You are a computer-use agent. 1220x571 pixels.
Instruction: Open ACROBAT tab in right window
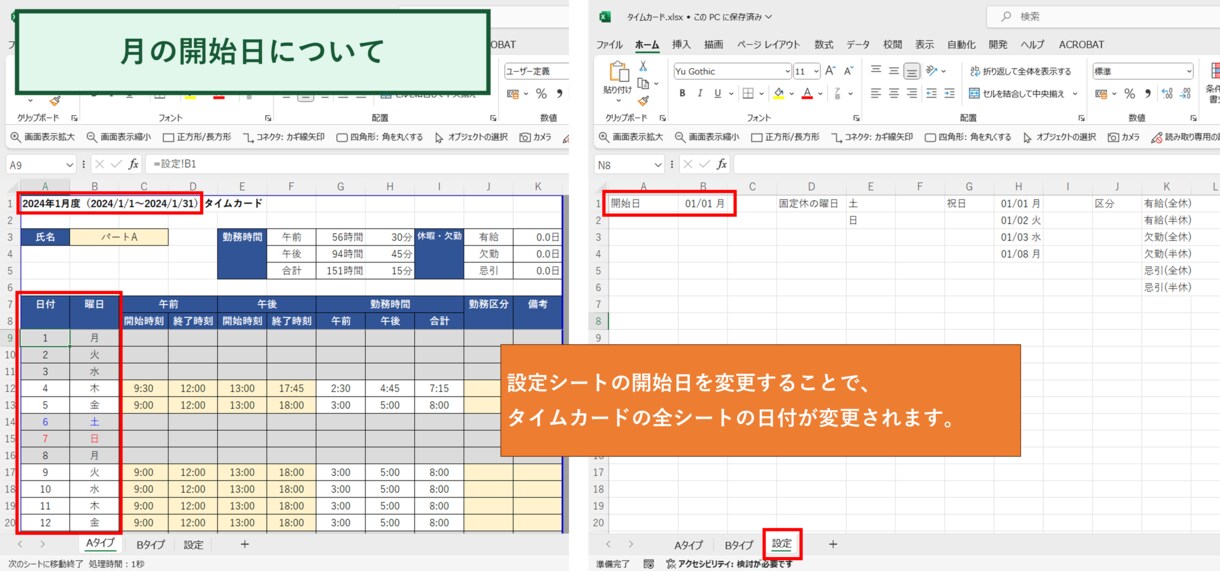tap(1081, 45)
